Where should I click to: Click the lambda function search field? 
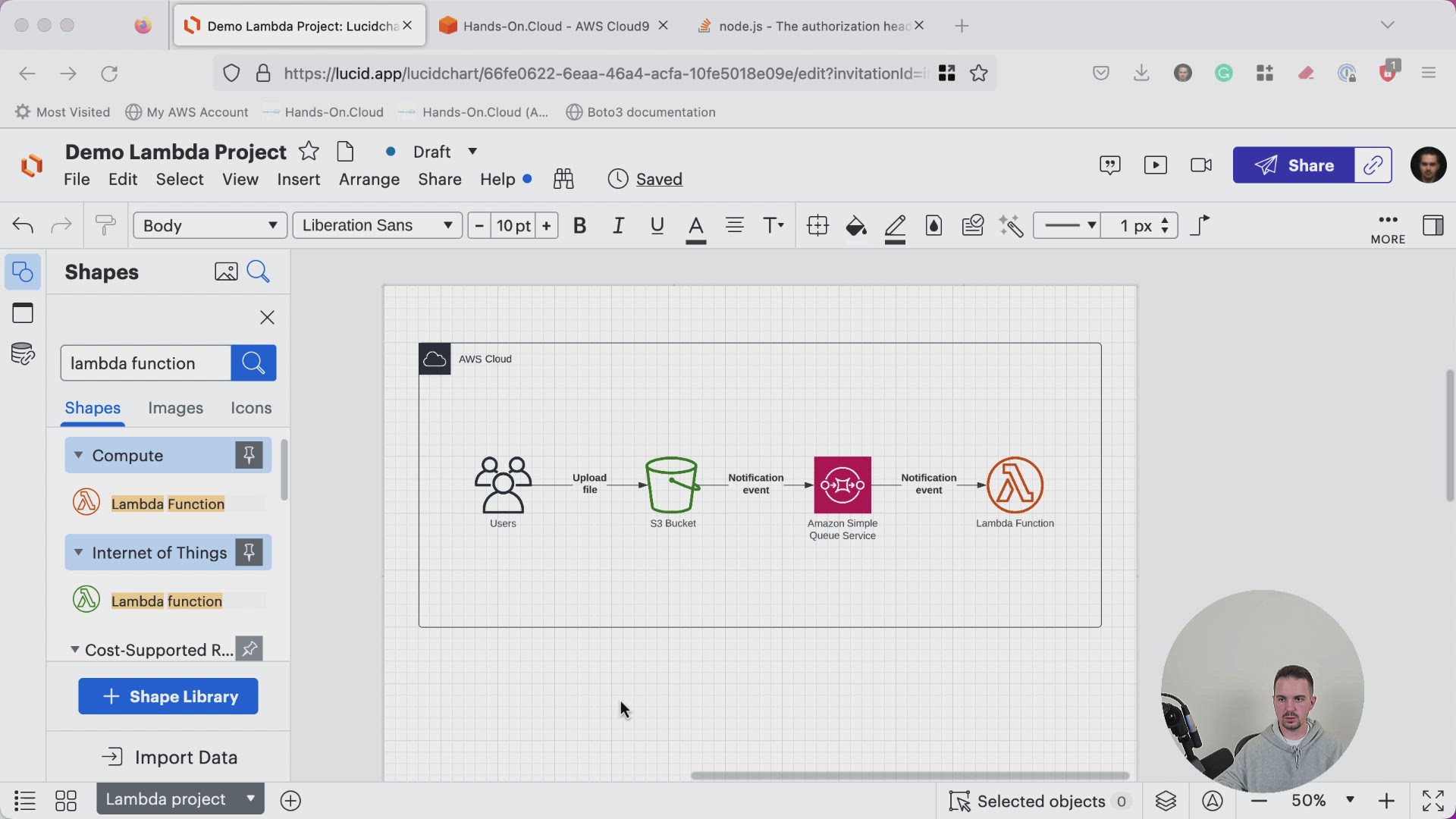coord(146,363)
